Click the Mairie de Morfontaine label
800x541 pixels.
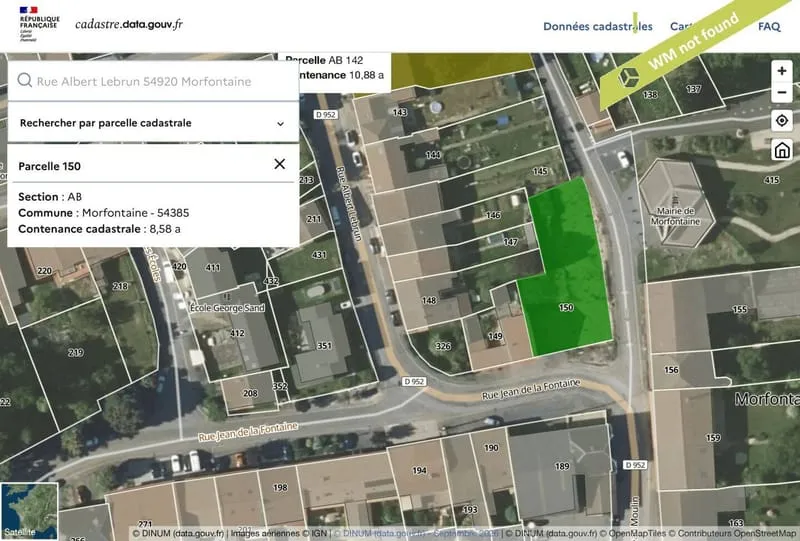click(675, 216)
